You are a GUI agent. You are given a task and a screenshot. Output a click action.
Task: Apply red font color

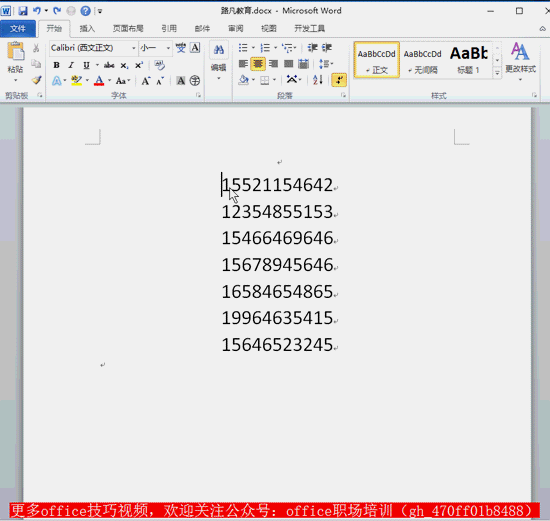tap(99, 81)
